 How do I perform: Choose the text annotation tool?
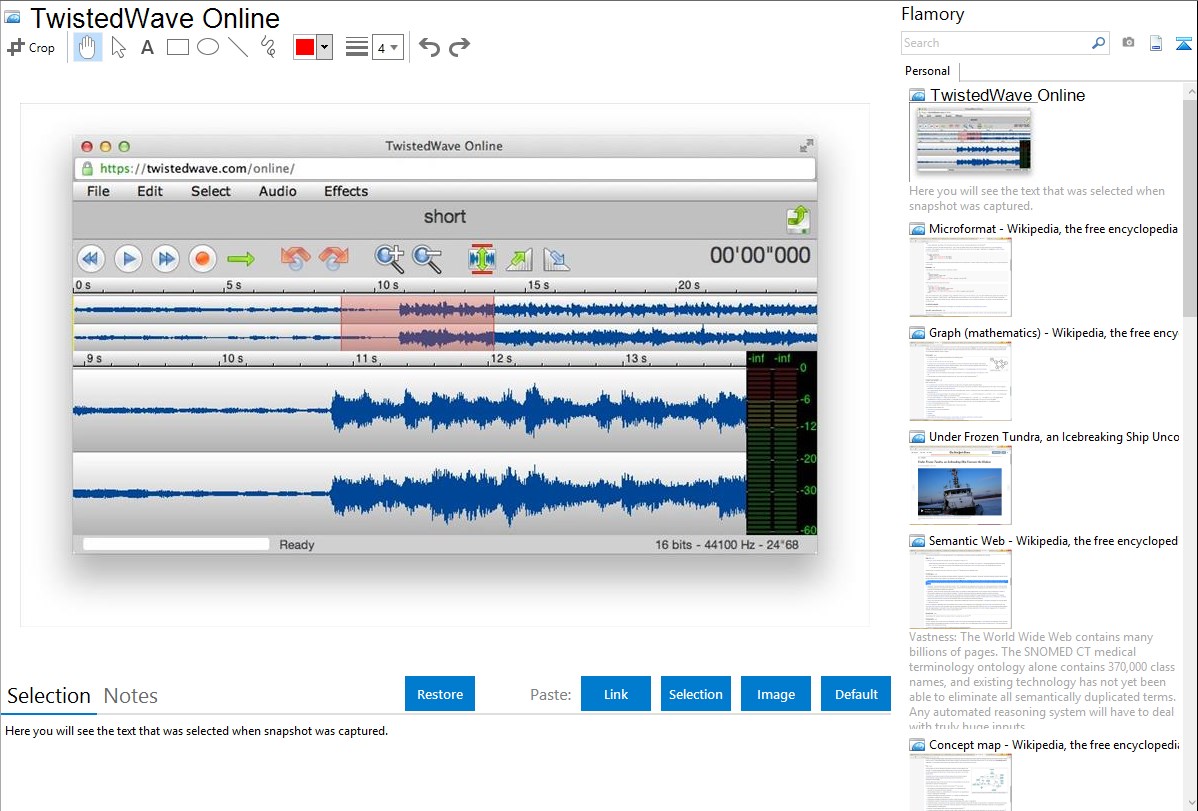tap(147, 47)
